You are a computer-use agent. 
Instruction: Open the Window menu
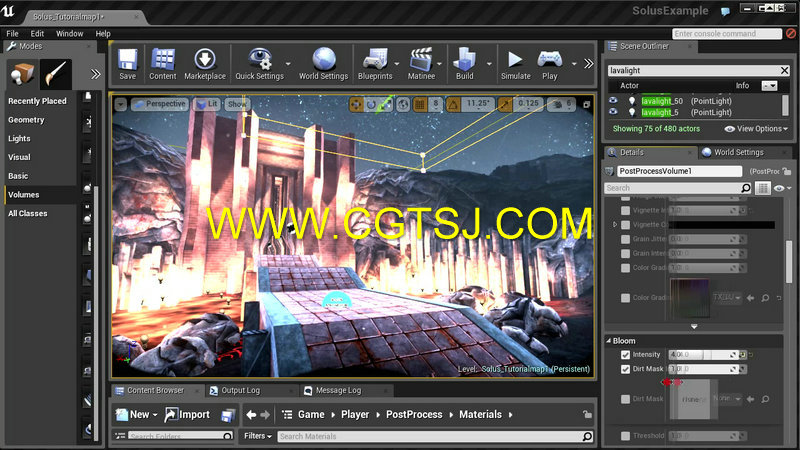pyautogui.click(x=69, y=34)
